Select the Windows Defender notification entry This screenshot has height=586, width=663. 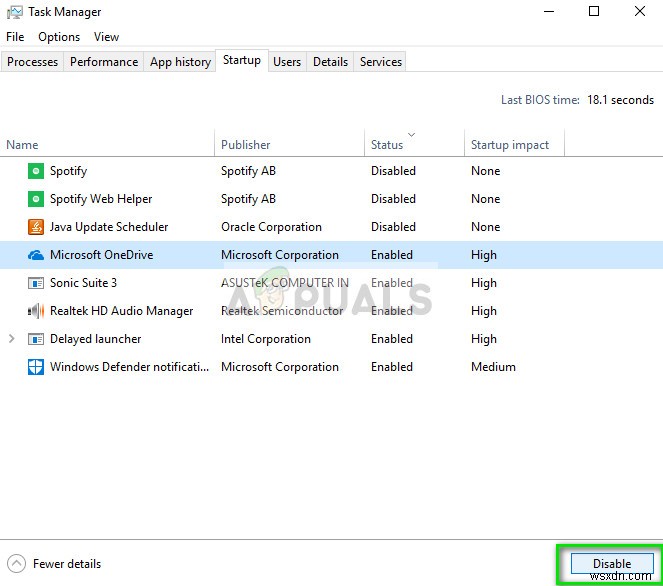[x=129, y=367]
